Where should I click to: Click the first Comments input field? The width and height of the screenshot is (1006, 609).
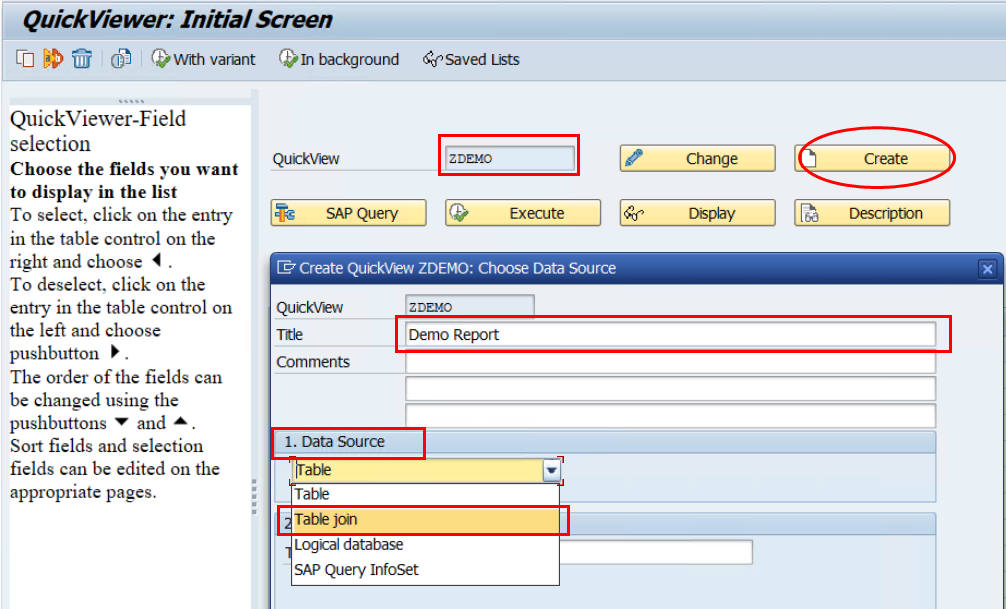(670, 362)
